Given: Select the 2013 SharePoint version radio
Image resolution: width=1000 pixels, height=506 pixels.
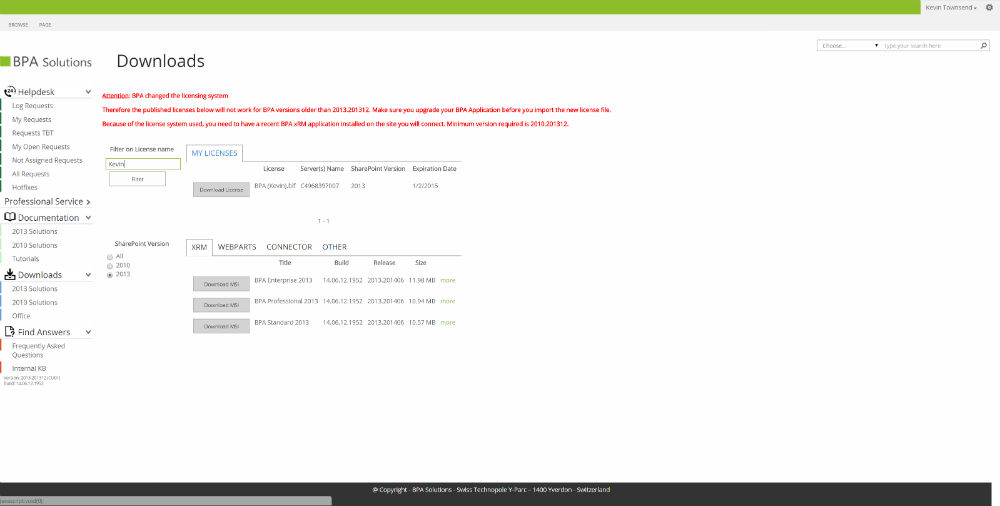Looking at the screenshot, I should [110, 274].
